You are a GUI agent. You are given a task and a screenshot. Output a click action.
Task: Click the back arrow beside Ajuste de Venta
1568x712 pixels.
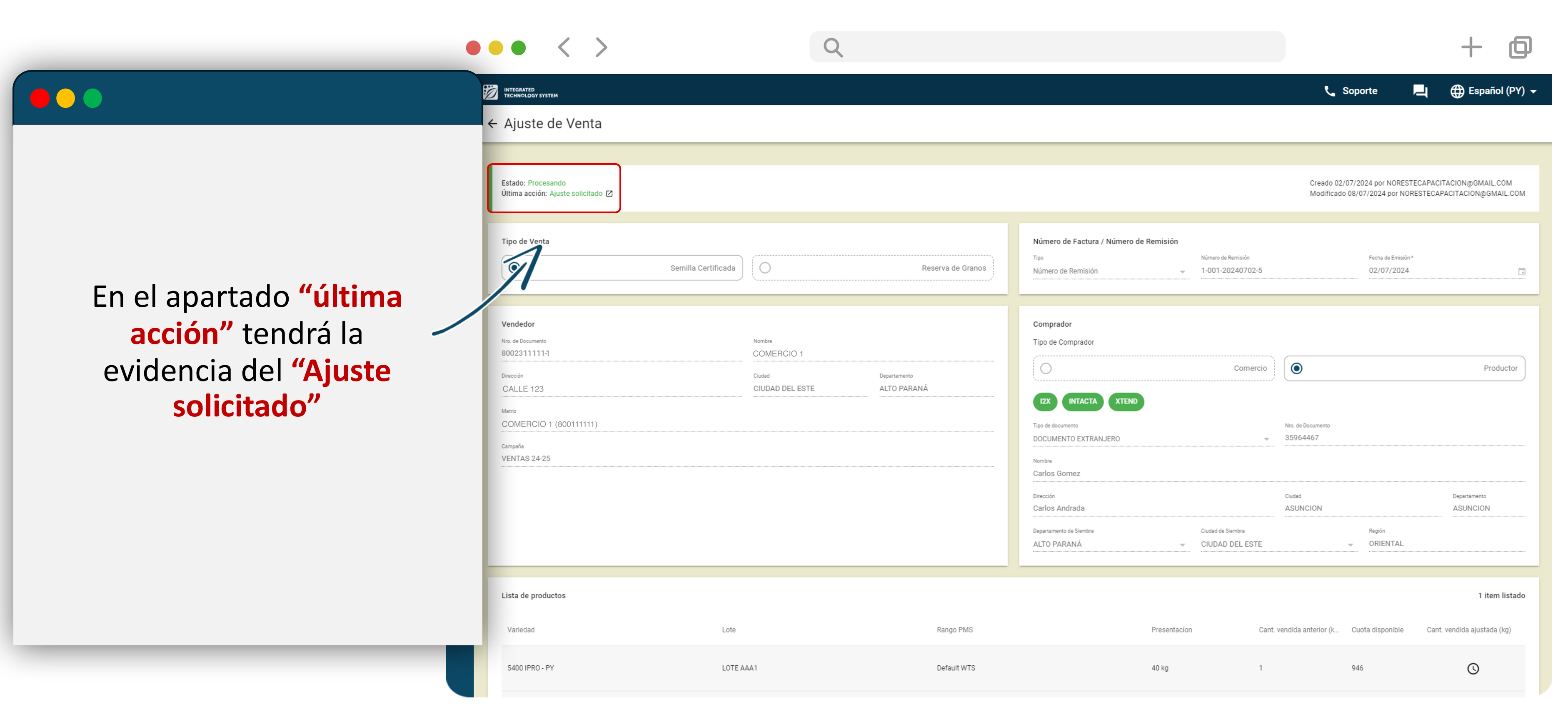(x=492, y=124)
